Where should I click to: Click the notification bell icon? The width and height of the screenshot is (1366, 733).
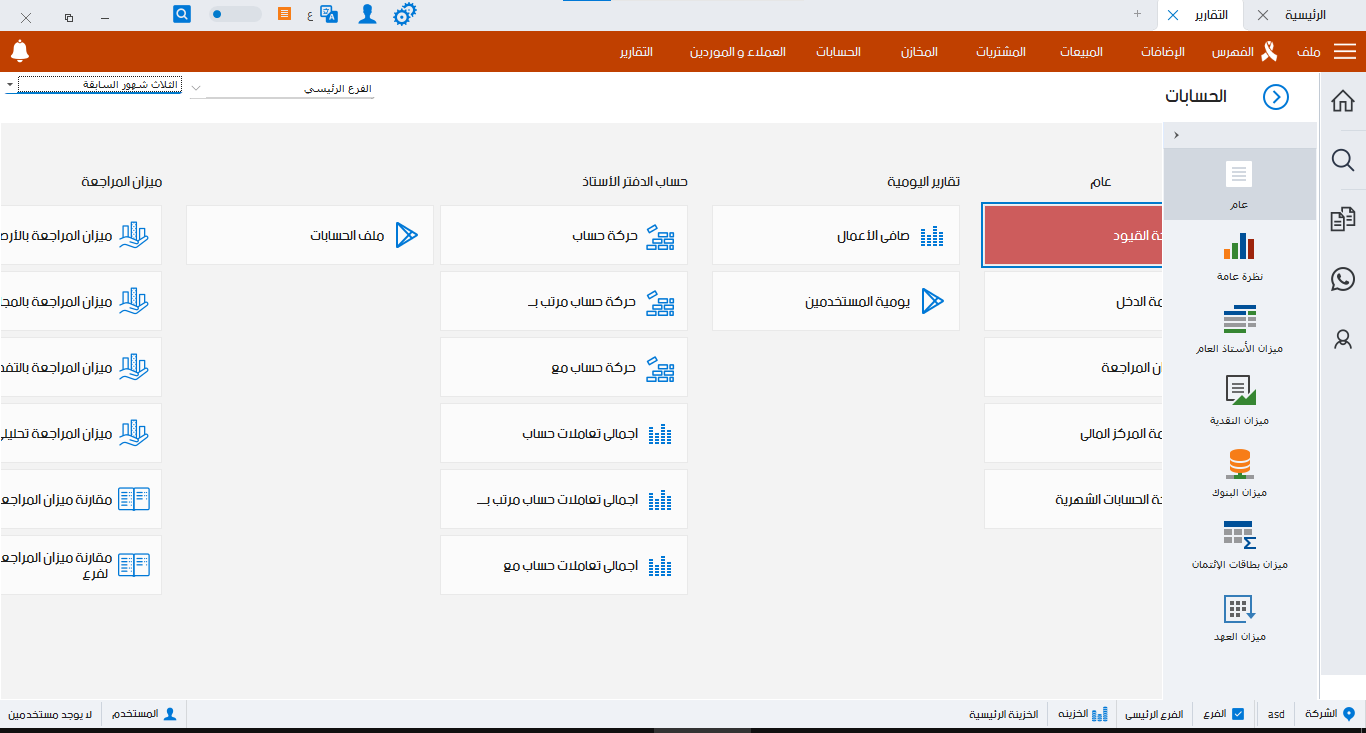(x=20, y=51)
